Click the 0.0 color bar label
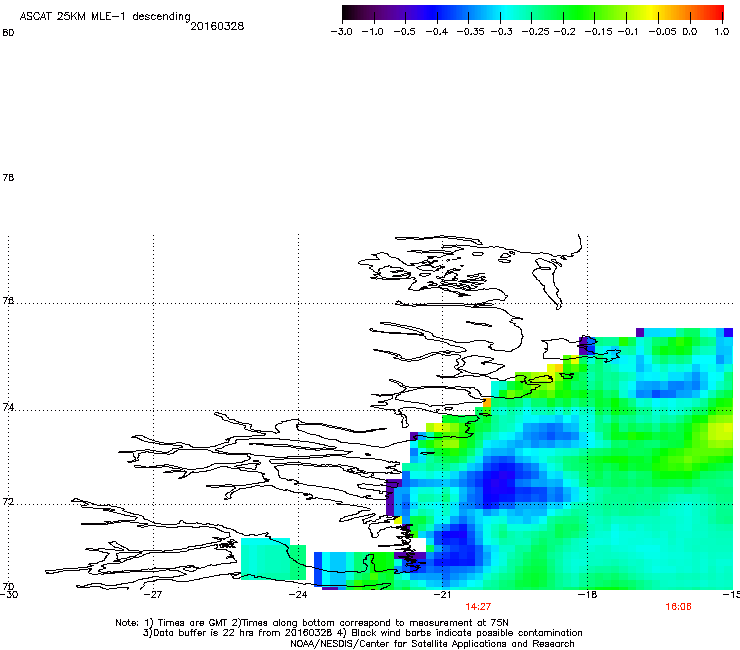Screen dimensions: 740x650 [690, 32]
